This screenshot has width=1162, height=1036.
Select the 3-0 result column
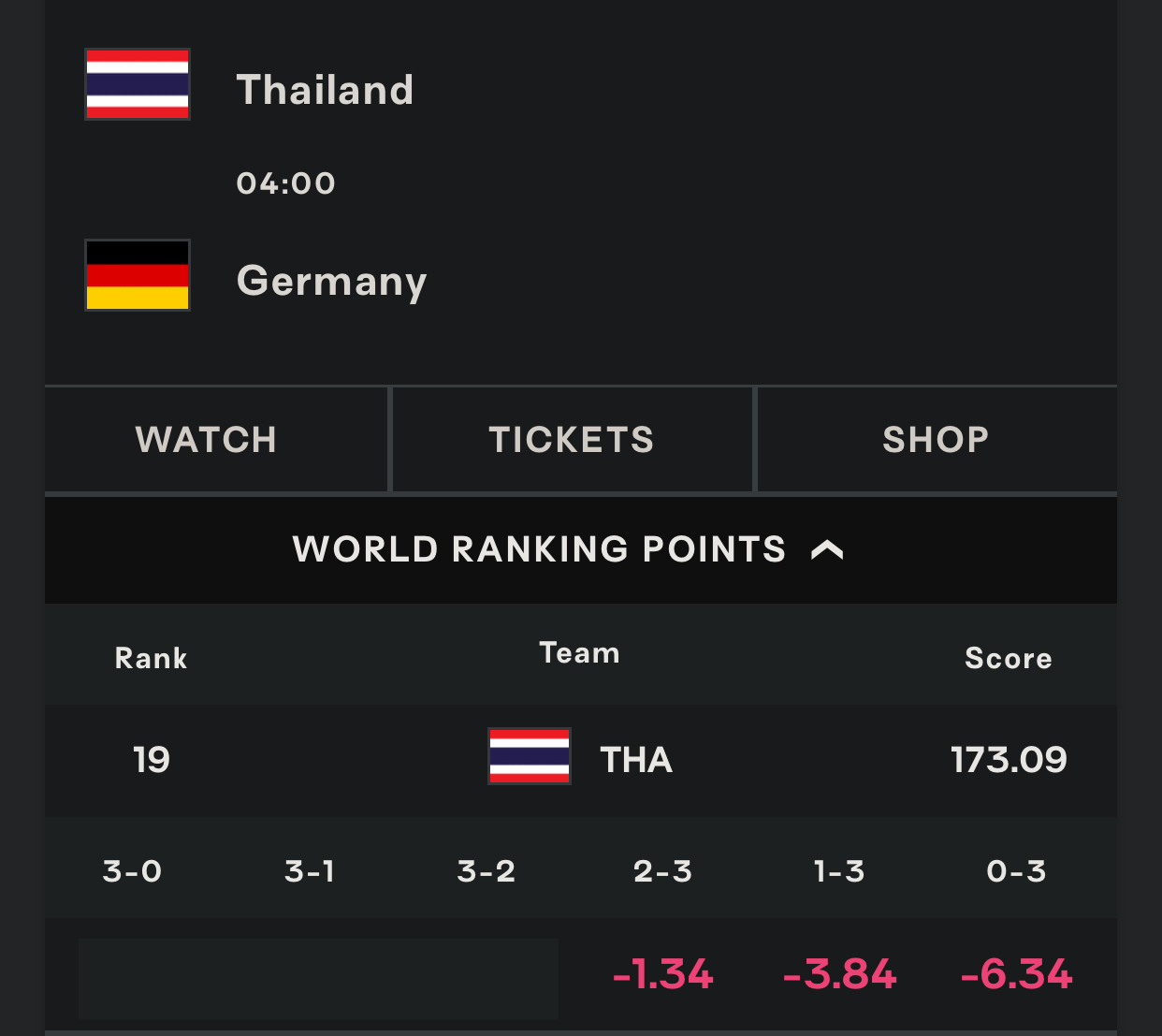click(x=133, y=871)
